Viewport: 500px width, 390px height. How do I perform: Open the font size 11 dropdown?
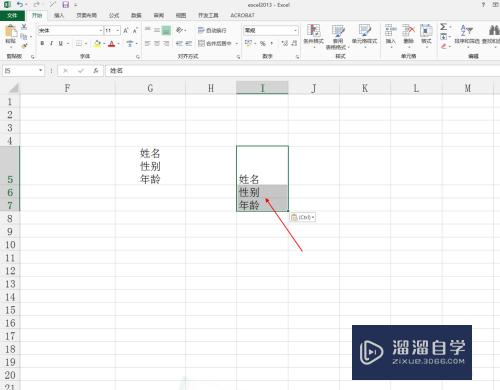pos(118,31)
